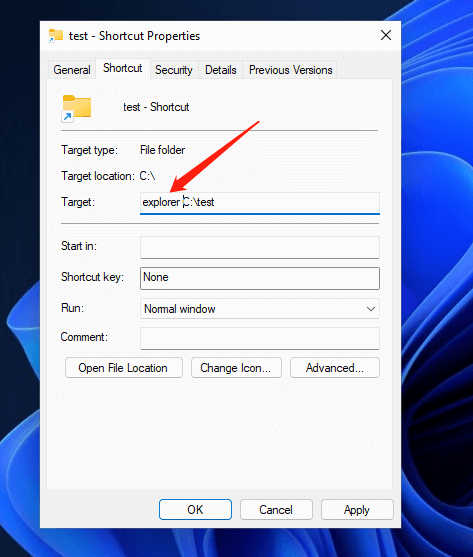Discard changes with the Cancel button
This screenshot has width=473, height=557.
276,509
